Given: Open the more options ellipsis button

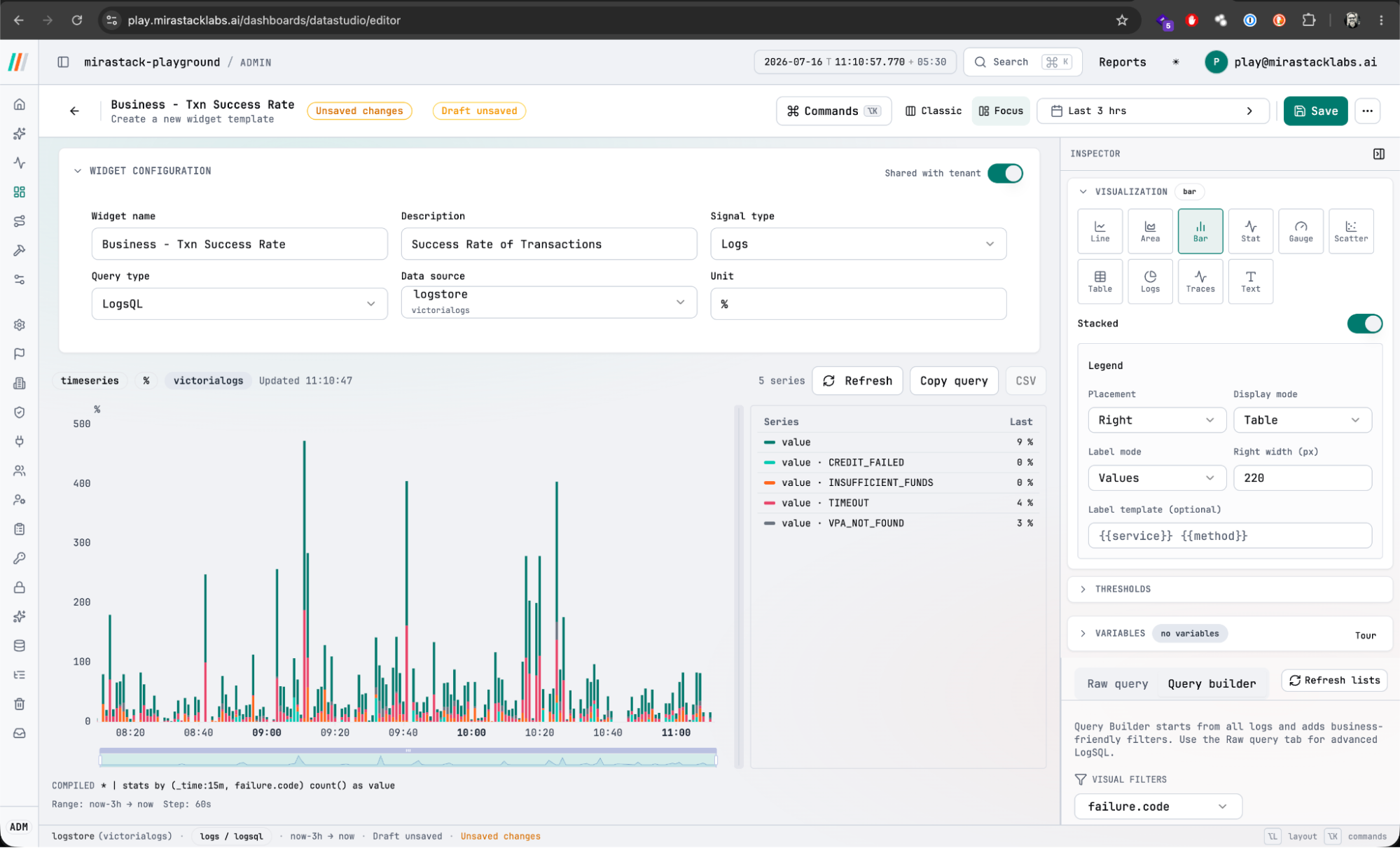Looking at the screenshot, I should pyautogui.click(x=1367, y=111).
